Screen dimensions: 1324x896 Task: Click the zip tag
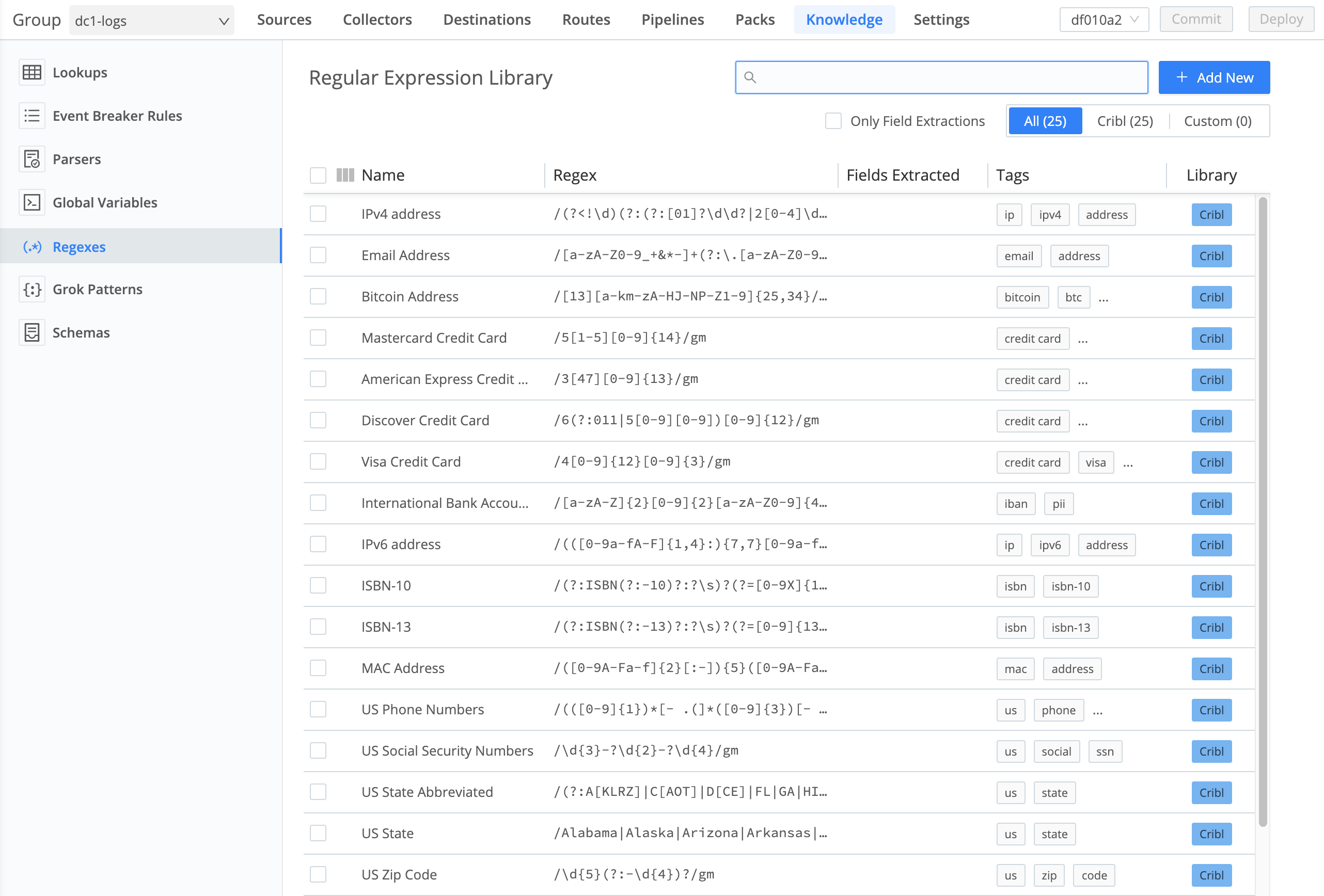pos(1049,875)
